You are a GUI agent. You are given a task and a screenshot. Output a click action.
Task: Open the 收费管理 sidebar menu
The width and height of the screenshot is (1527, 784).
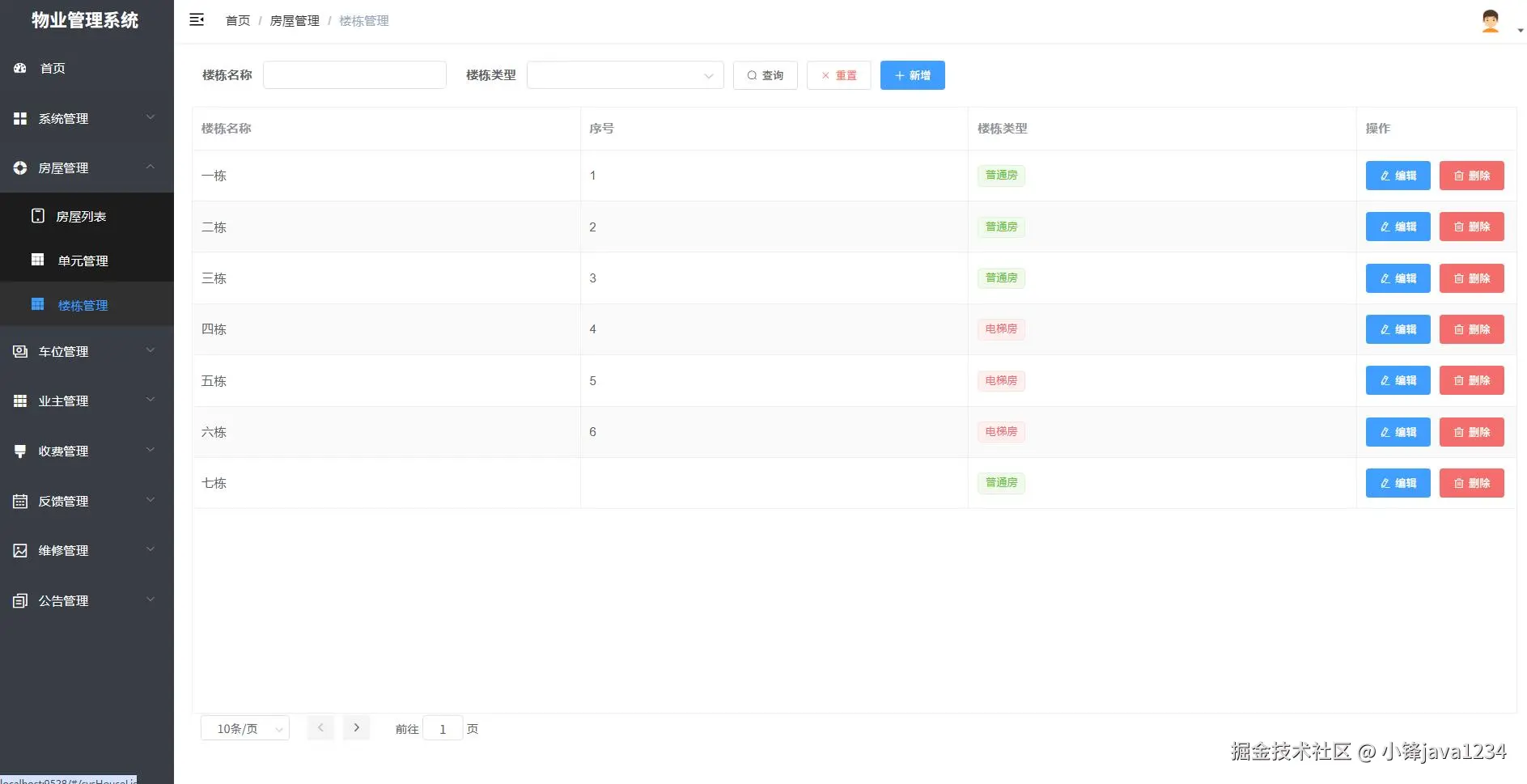click(x=87, y=451)
